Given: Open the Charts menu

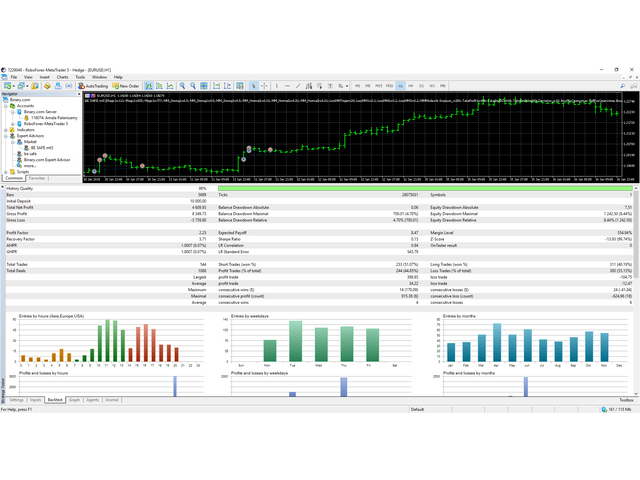Looking at the screenshot, I should click(x=62, y=76).
